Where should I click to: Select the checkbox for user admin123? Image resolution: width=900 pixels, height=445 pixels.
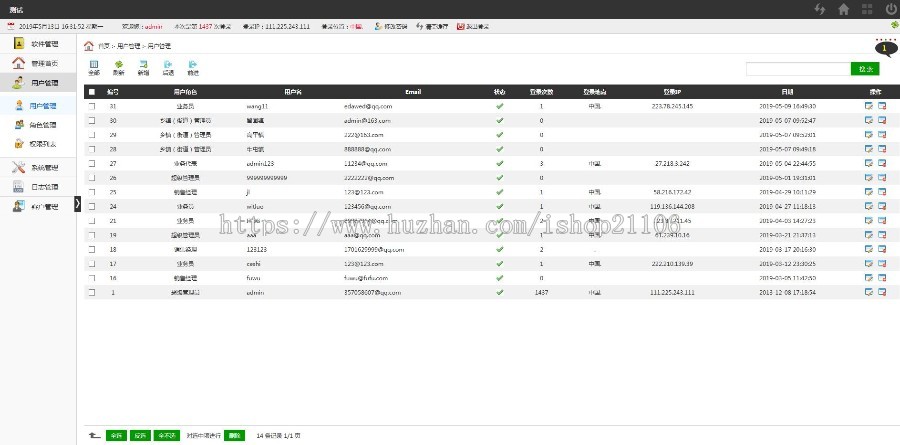point(92,164)
